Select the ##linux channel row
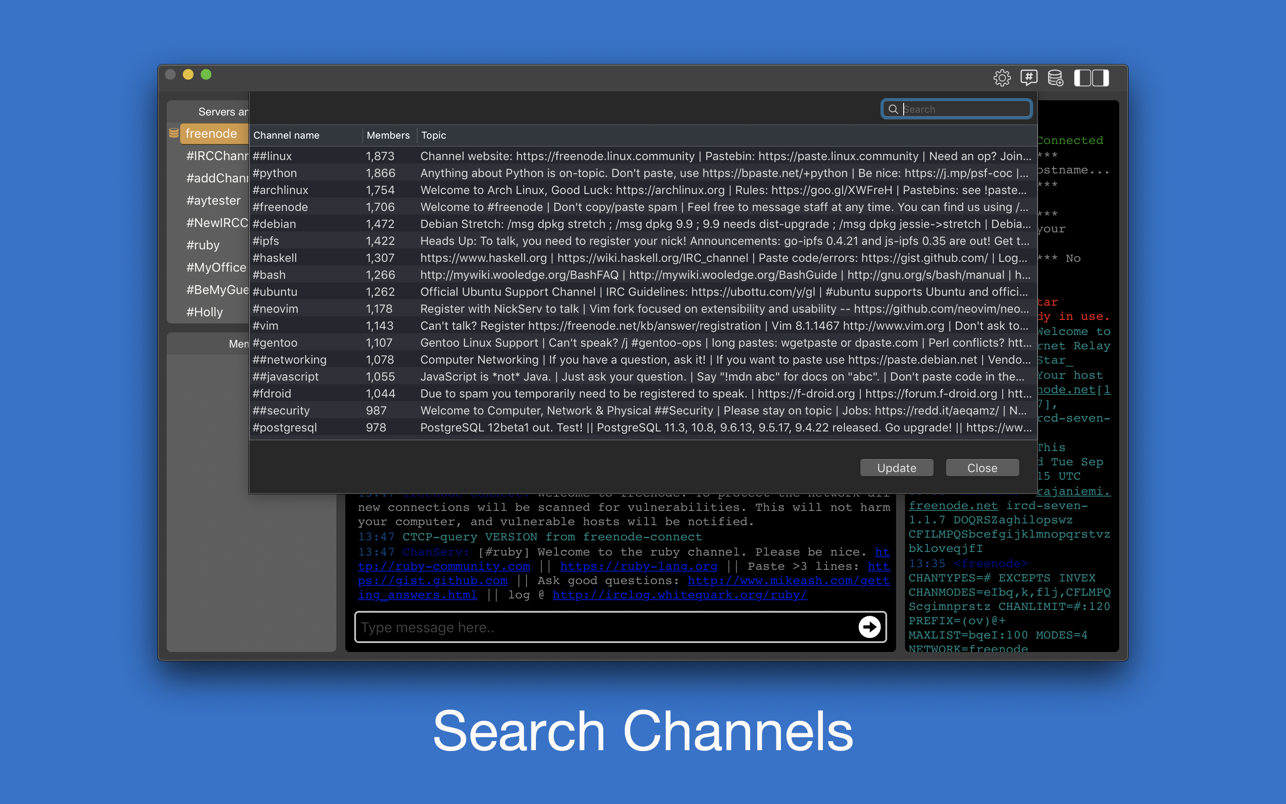 642,156
